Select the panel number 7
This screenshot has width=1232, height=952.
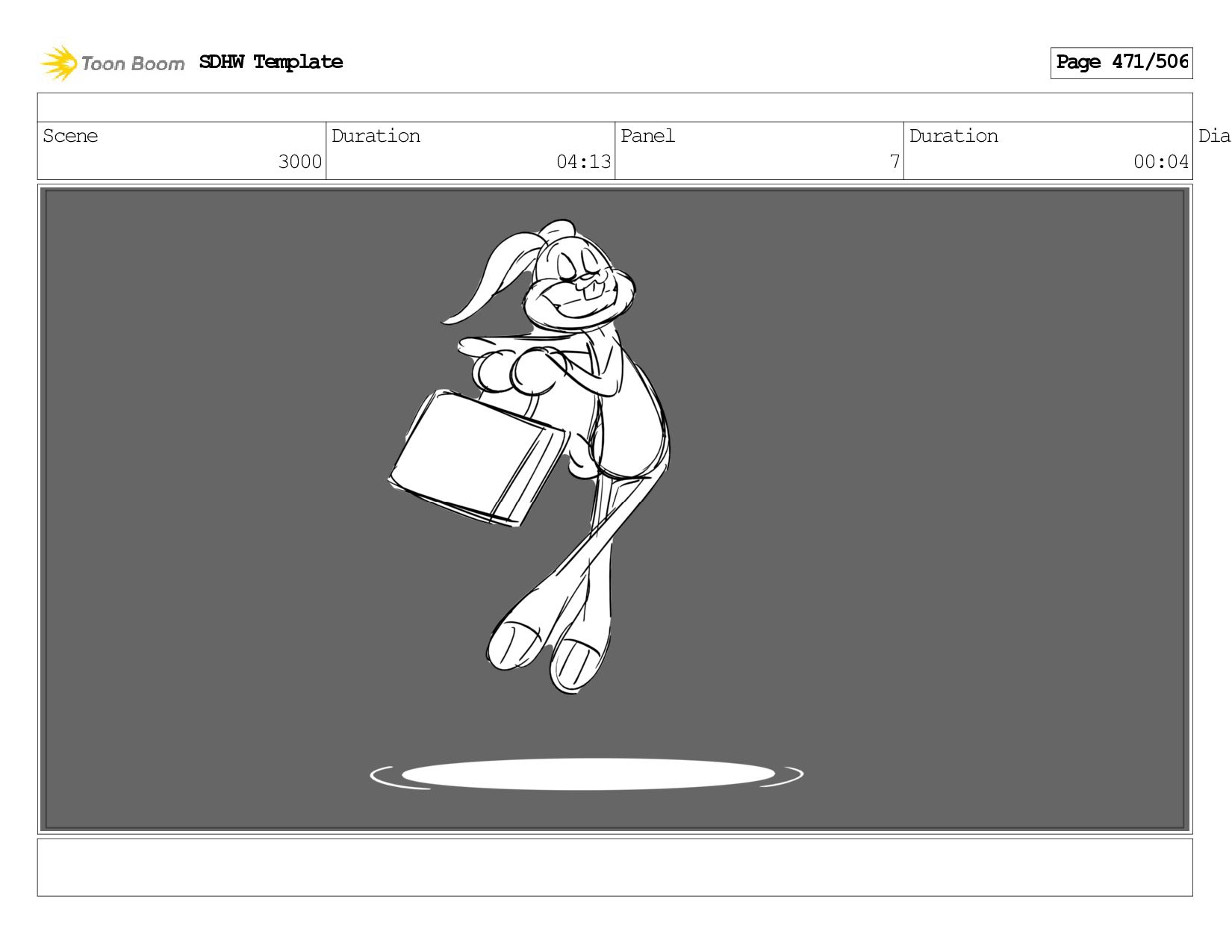(895, 162)
